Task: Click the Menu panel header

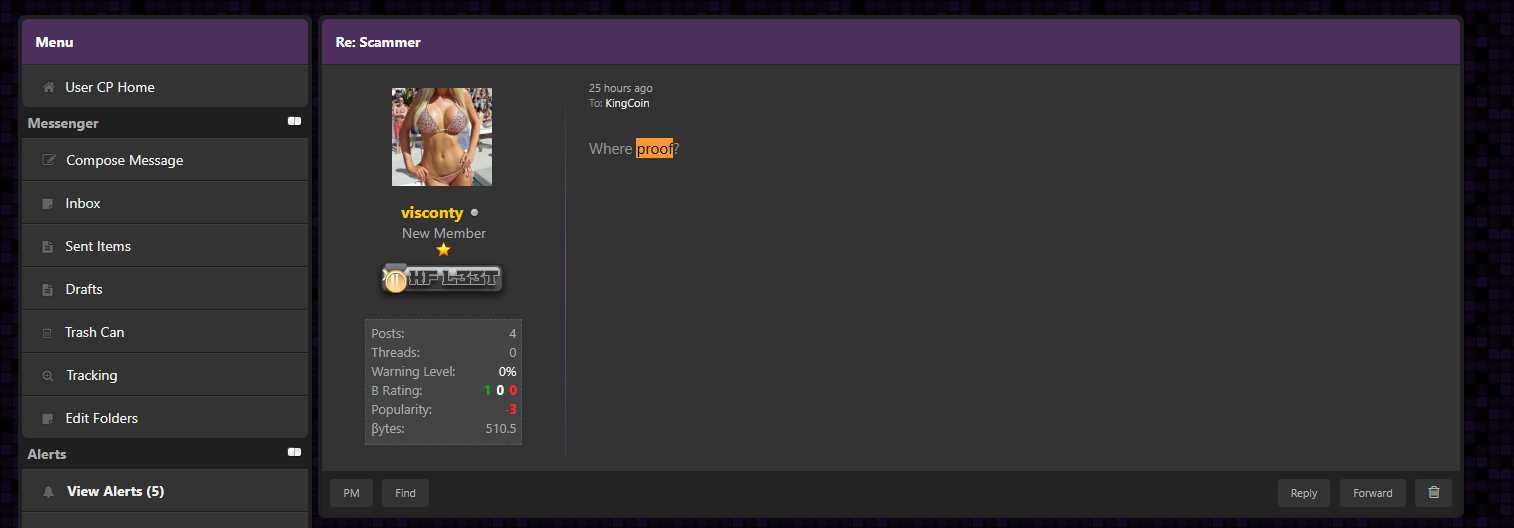Action: click(165, 42)
